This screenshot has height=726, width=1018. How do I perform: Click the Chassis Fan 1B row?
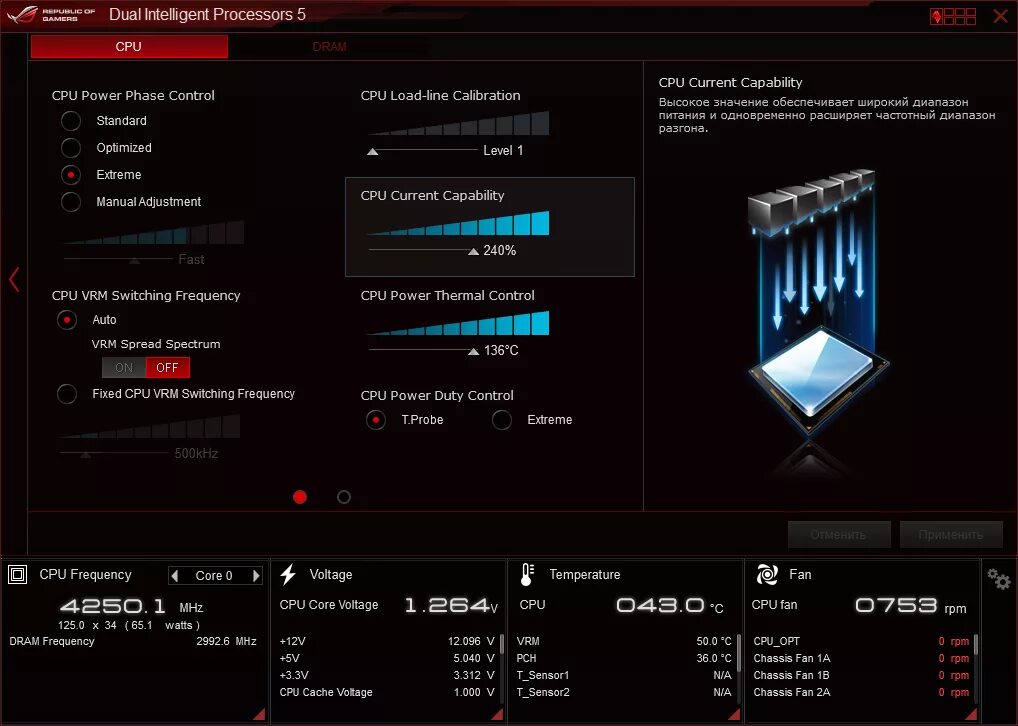click(861, 675)
